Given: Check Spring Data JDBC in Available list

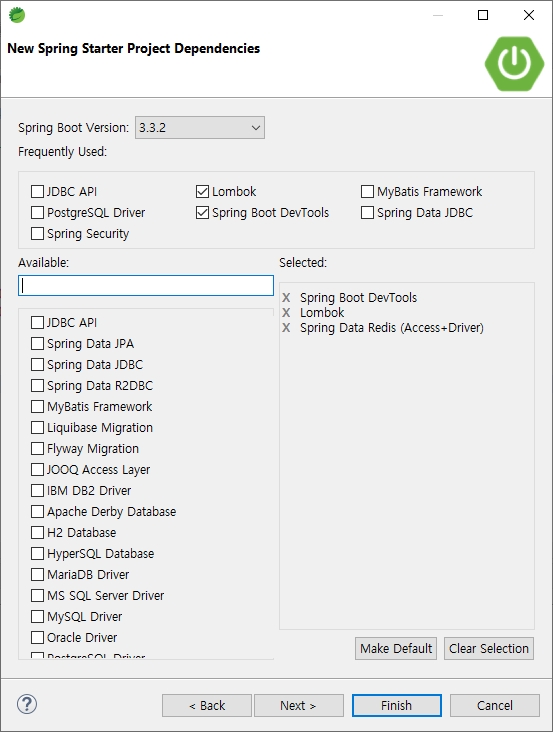Looking at the screenshot, I should click(37, 365).
